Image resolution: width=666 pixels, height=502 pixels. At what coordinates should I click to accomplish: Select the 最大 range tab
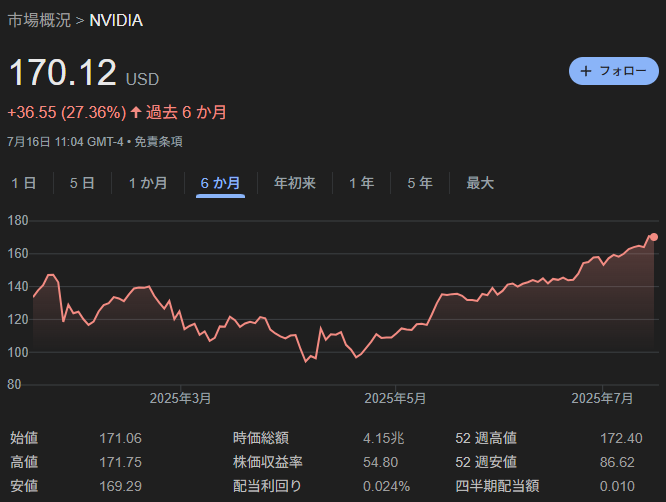480,183
